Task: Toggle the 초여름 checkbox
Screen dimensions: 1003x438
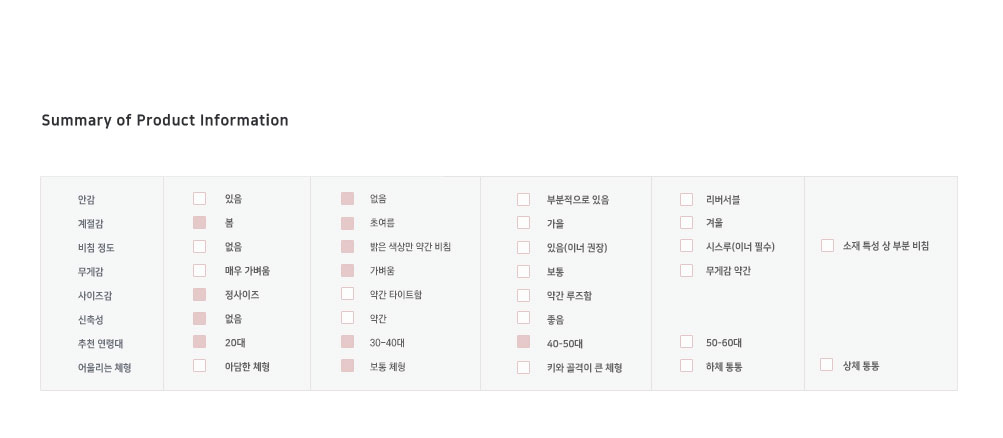Action: point(348,223)
